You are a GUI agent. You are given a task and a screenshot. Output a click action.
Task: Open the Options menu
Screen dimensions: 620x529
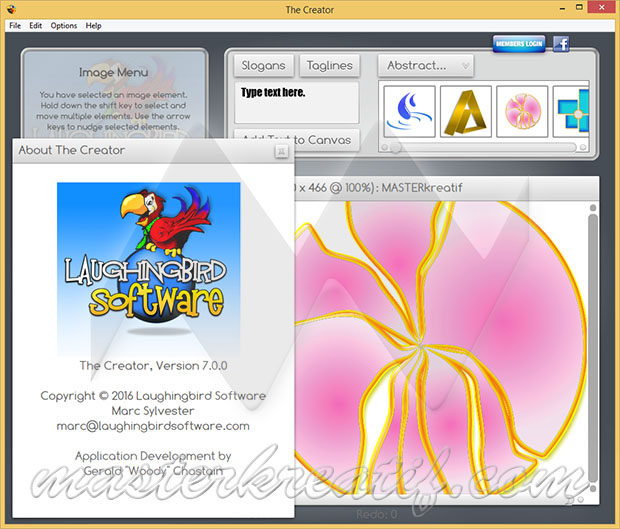pyautogui.click(x=64, y=26)
